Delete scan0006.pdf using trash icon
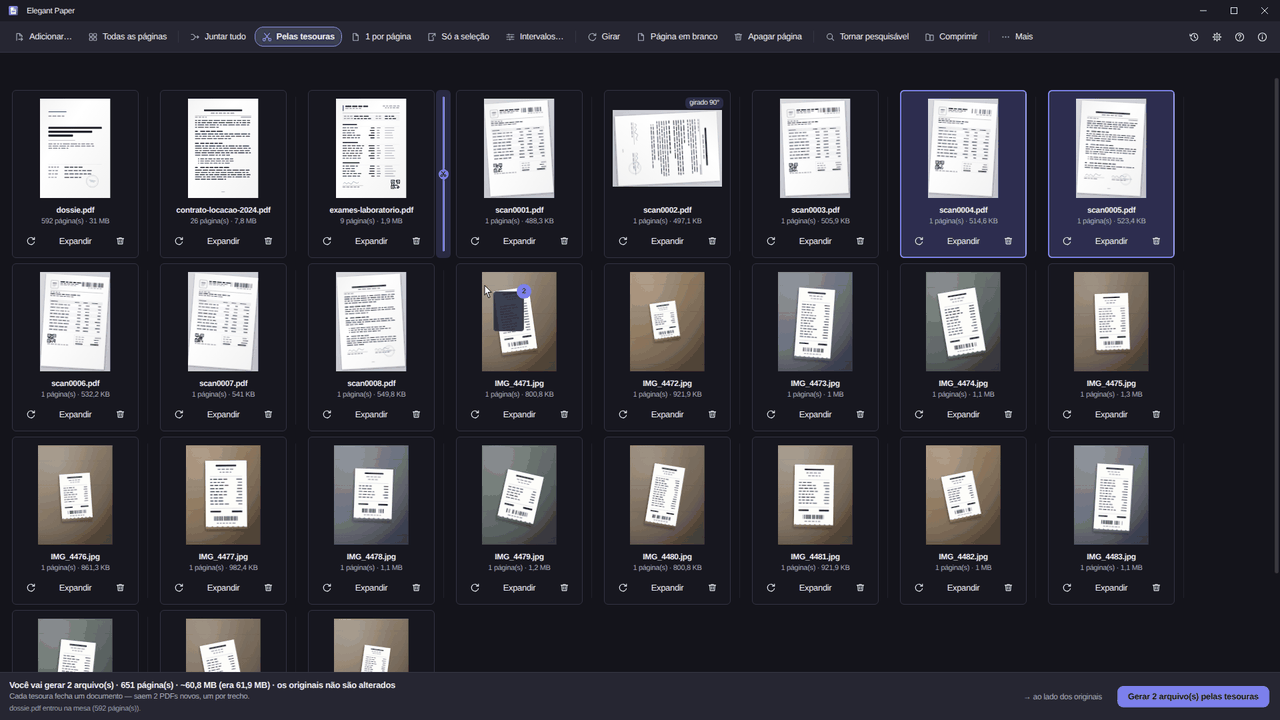 tap(120, 414)
